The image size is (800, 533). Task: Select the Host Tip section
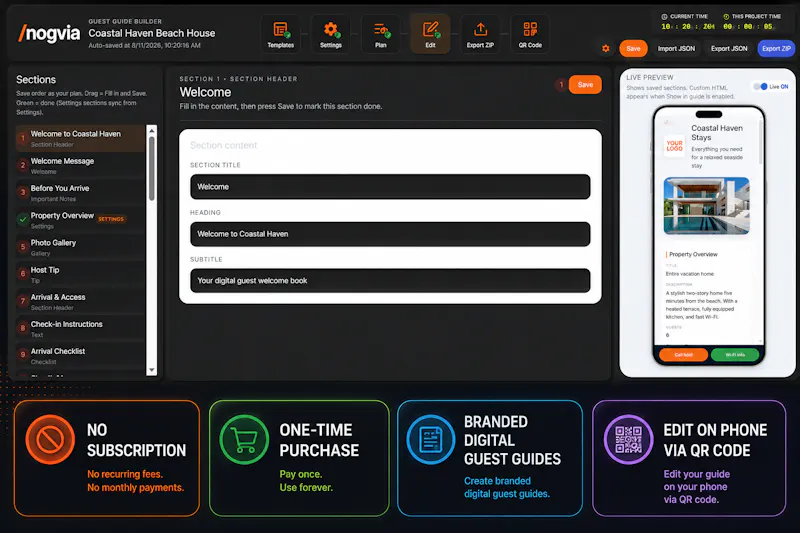(x=81, y=274)
